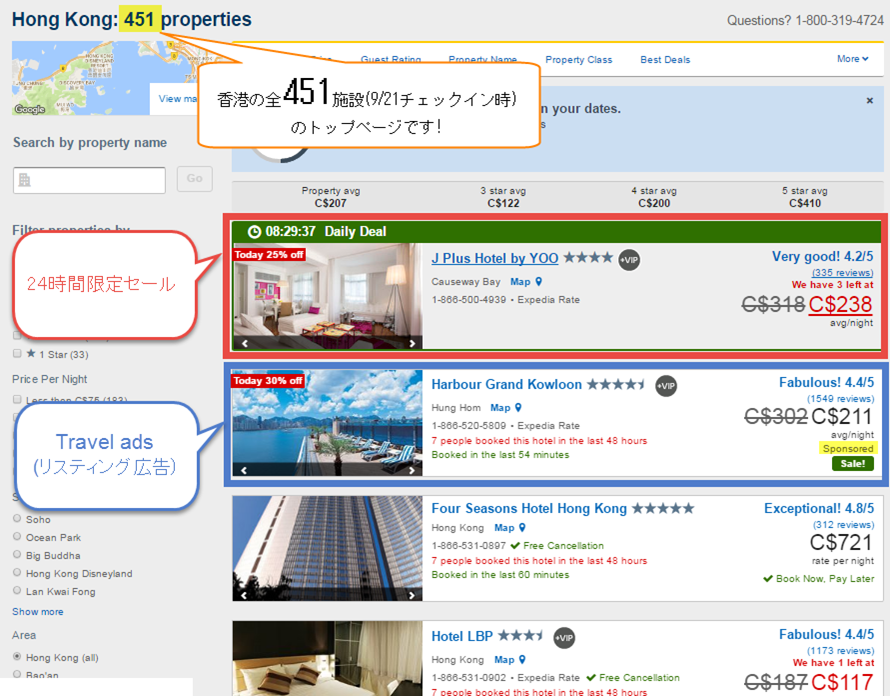Sort results by Property Class

click(x=578, y=60)
